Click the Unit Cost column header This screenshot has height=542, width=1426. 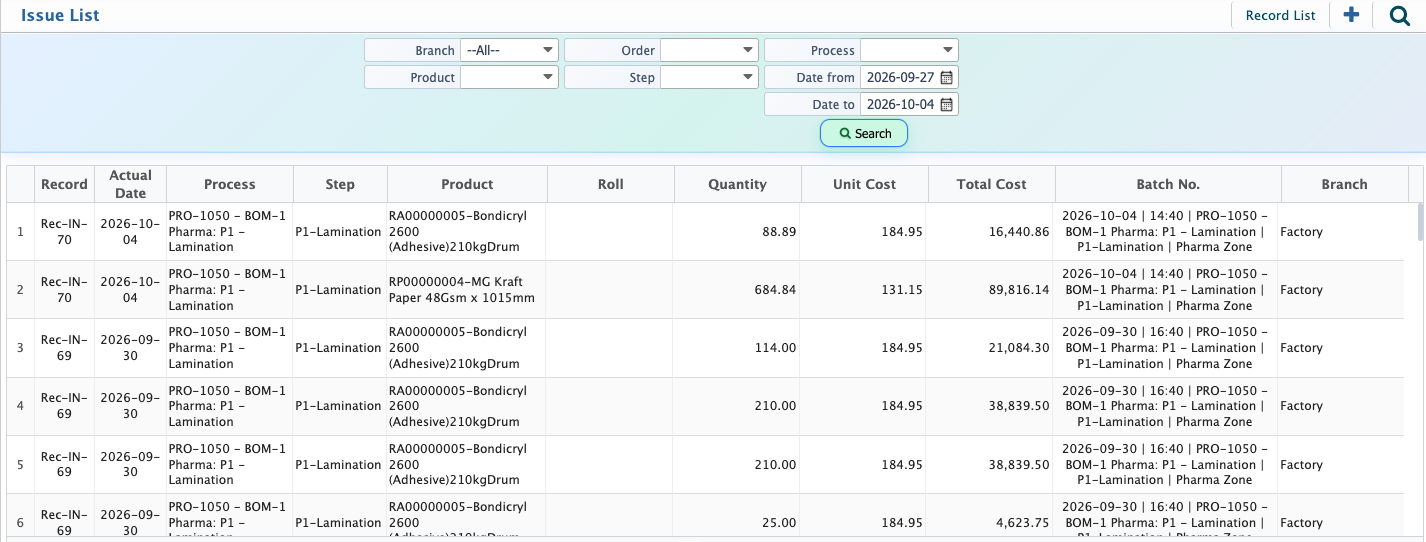tap(864, 184)
